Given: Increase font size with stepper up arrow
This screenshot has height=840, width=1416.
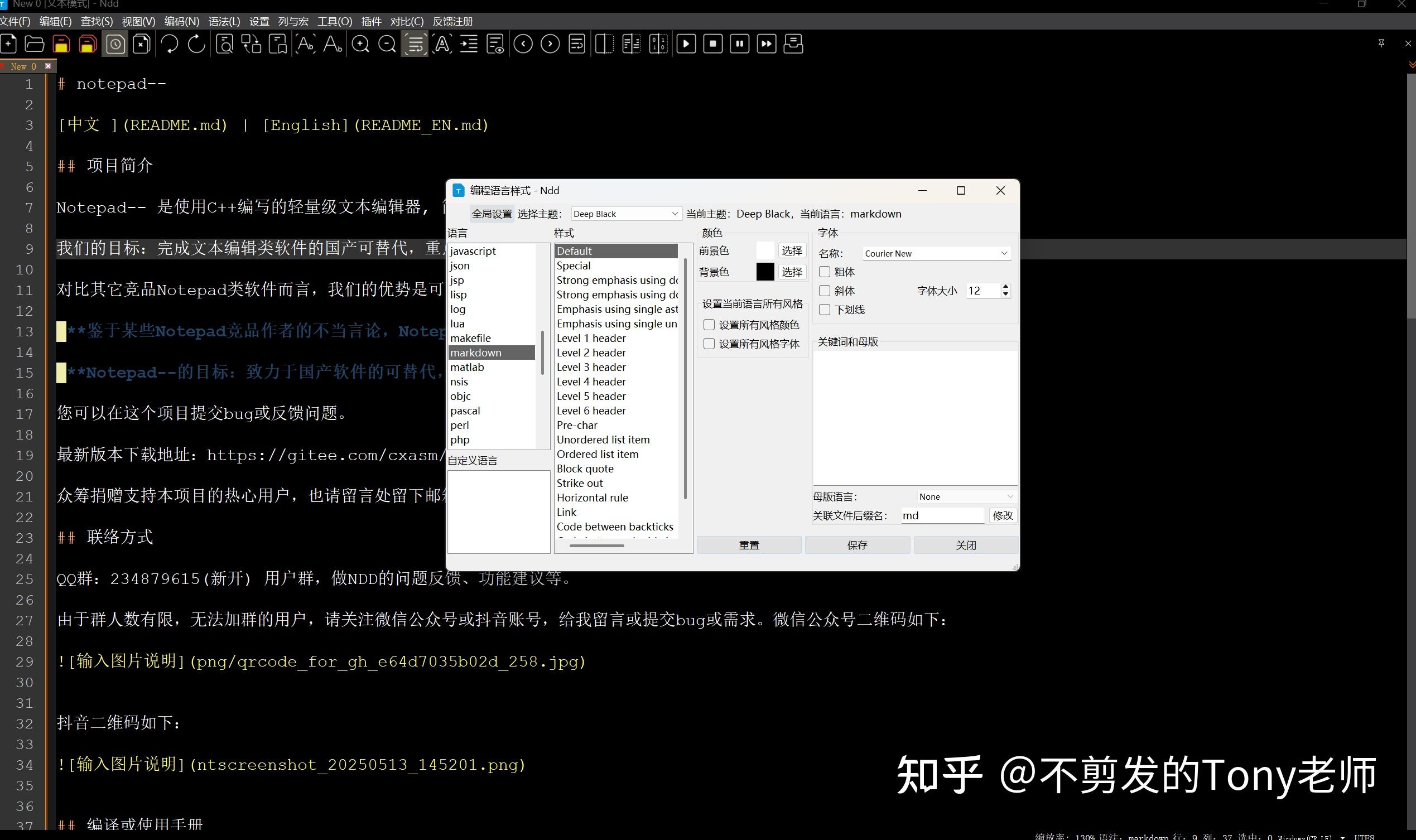Looking at the screenshot, I should click(x=1005, y=287).
